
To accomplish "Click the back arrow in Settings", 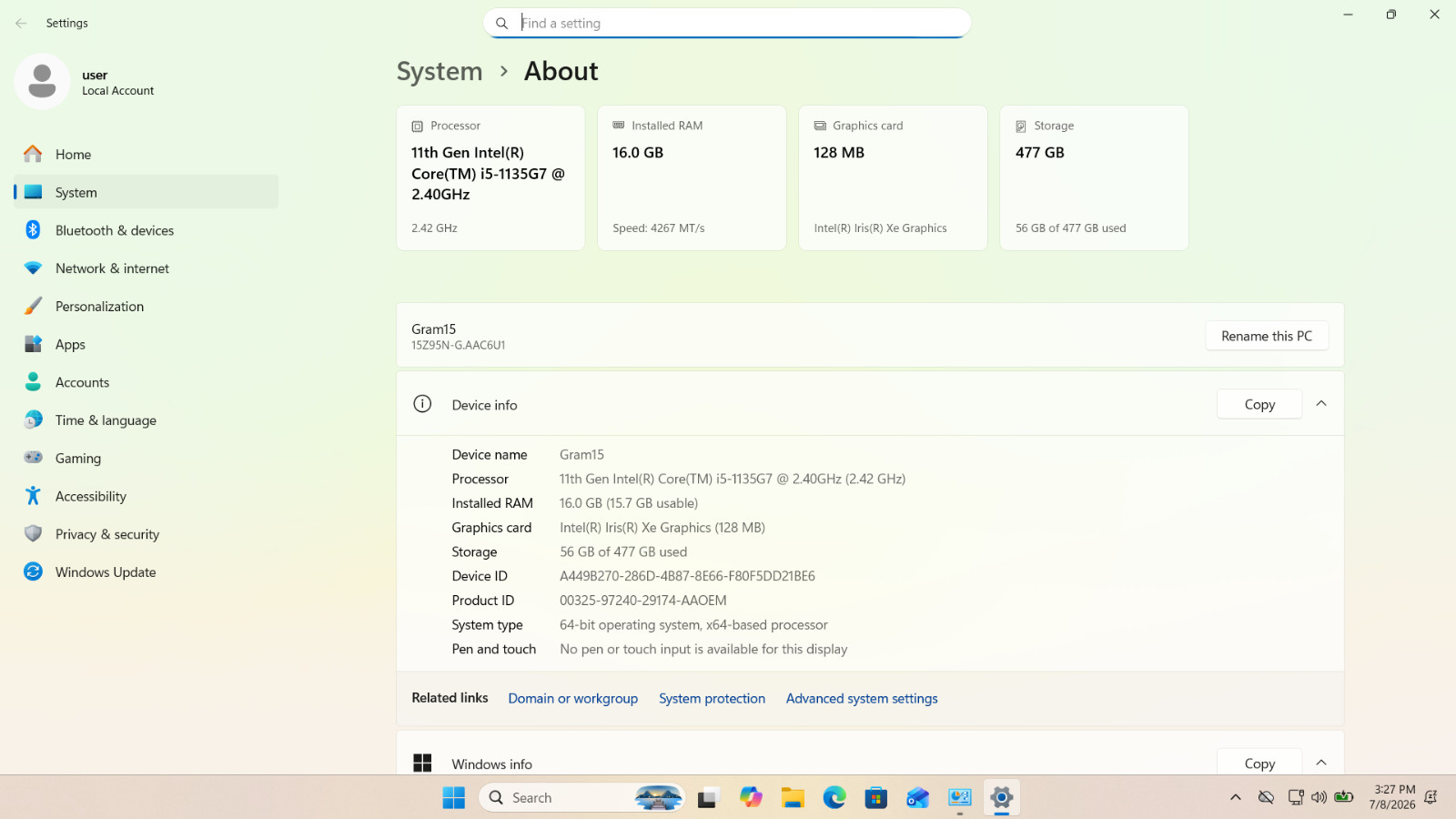I will 21,23.
